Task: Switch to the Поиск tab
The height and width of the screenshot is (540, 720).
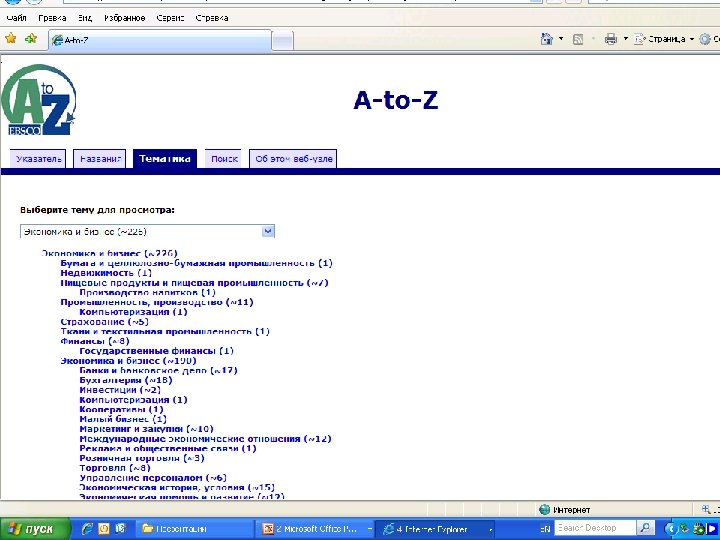Action: 224,159
